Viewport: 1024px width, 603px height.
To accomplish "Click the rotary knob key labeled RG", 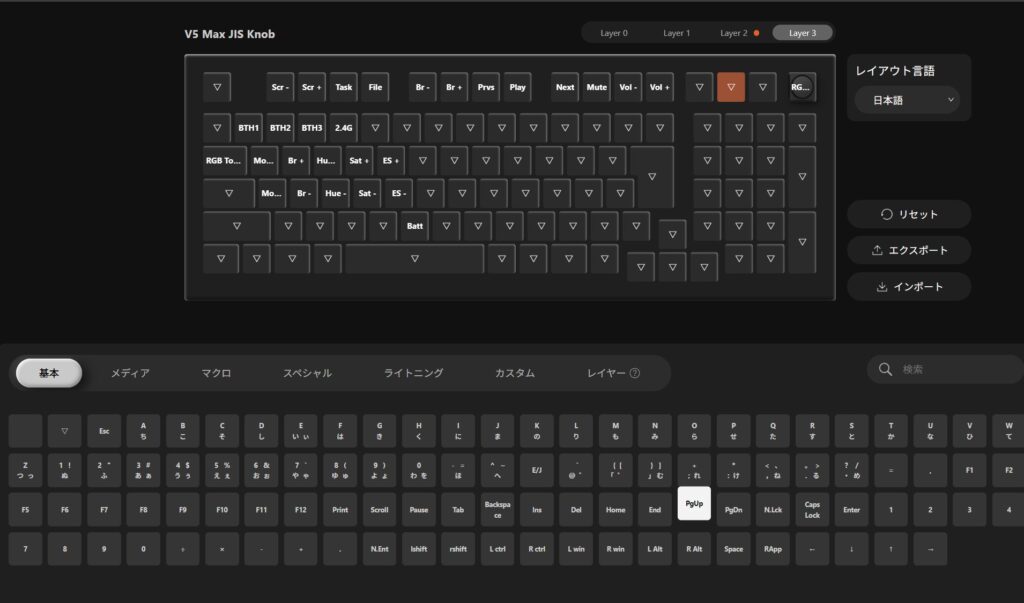I will tap(801, 87).
